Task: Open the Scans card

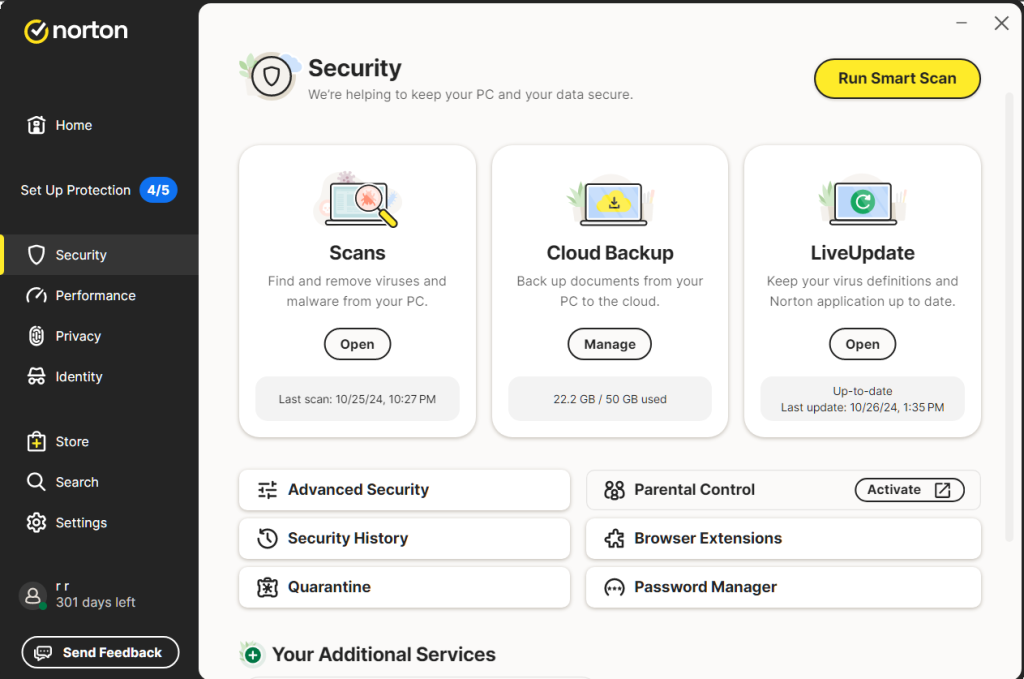Action: (x=357, y=344)
